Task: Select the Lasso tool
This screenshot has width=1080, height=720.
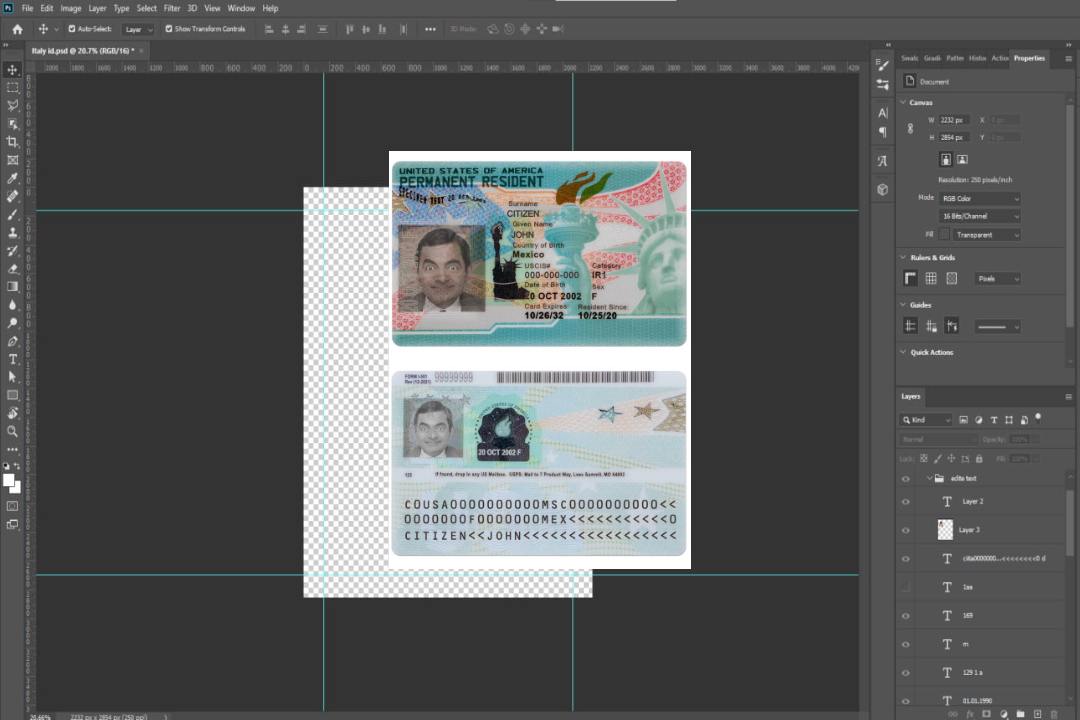Action: [x=12, y=105]
